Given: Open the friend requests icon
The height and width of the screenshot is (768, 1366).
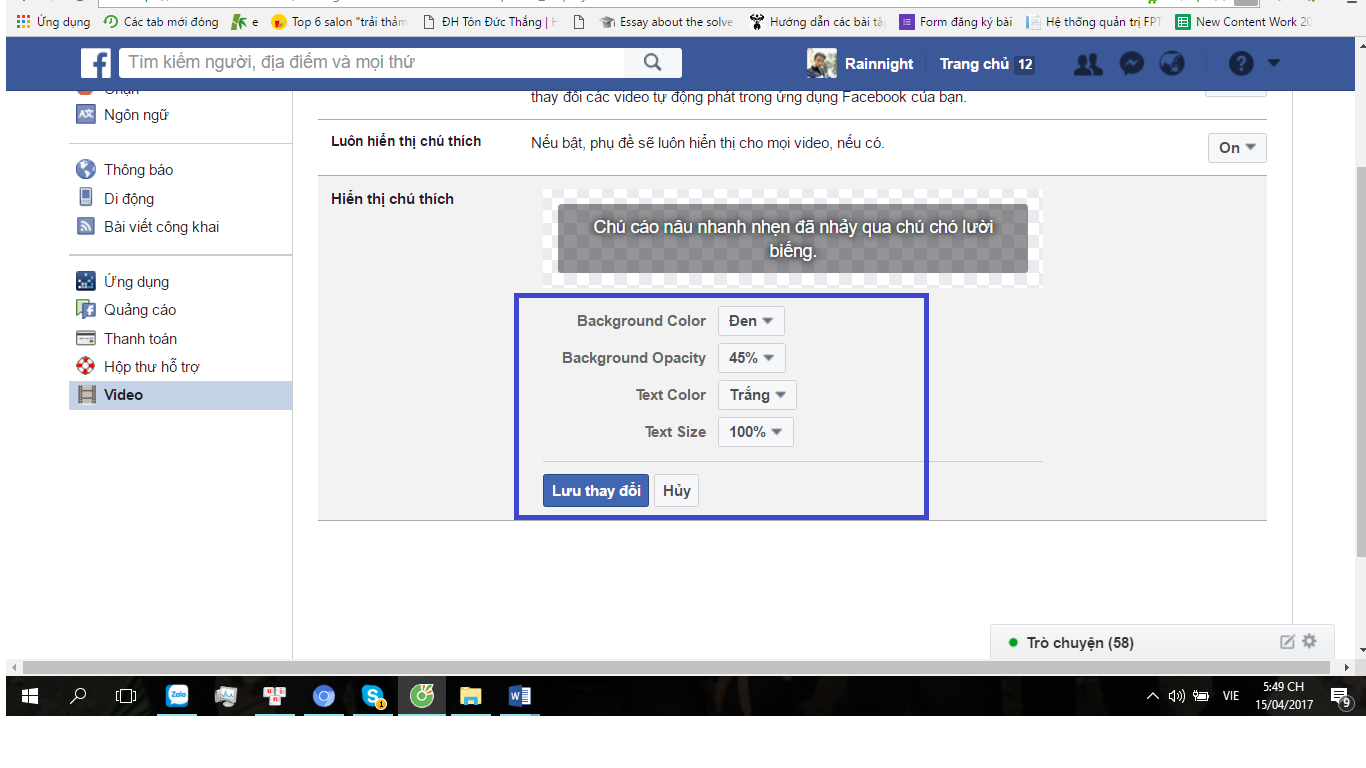Looking at the screenshot, I should click(x=1088, y=64).
